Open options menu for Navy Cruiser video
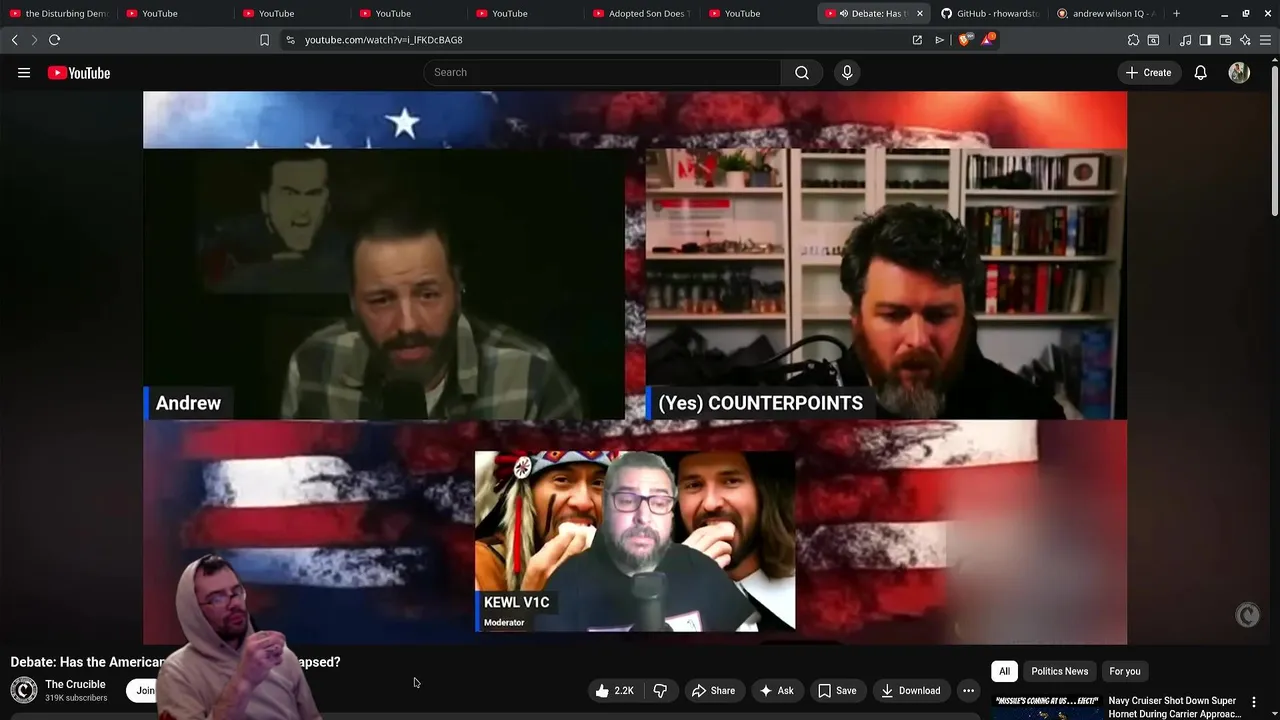Screen dimensions: 1280x720 tap(1254, 702)
